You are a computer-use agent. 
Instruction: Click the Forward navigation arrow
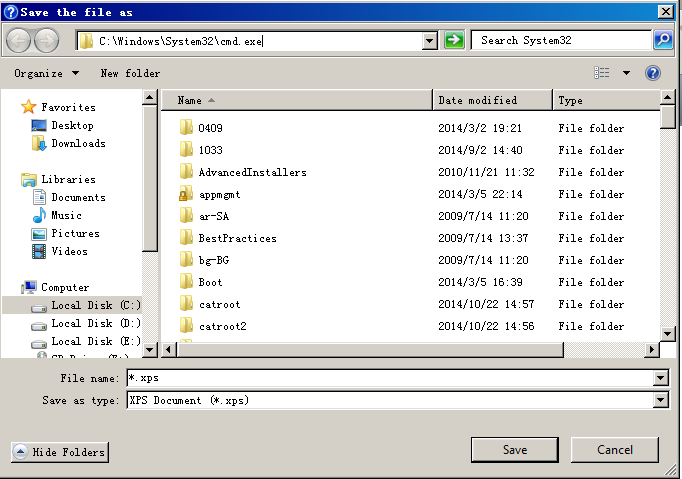pyautogui.click(x=47, y=40)
